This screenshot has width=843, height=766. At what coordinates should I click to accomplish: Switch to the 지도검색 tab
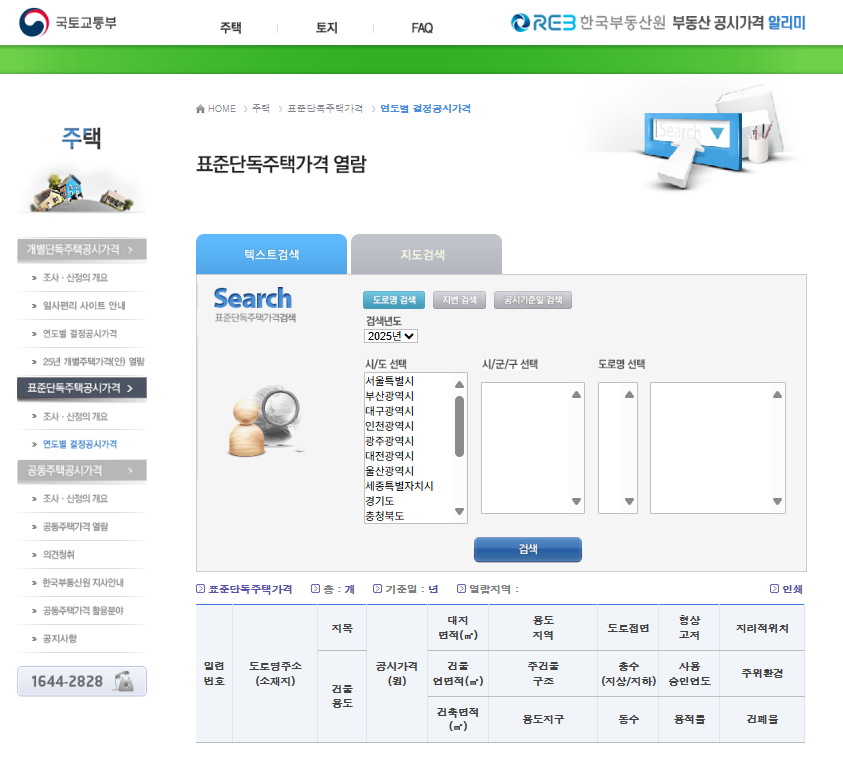point(426,254)
